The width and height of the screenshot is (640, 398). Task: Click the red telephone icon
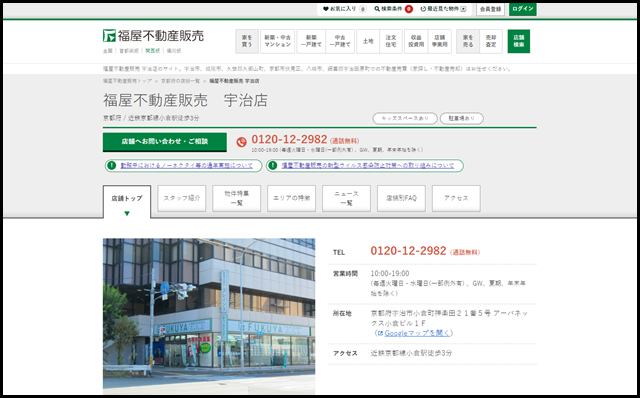[241, 142]
